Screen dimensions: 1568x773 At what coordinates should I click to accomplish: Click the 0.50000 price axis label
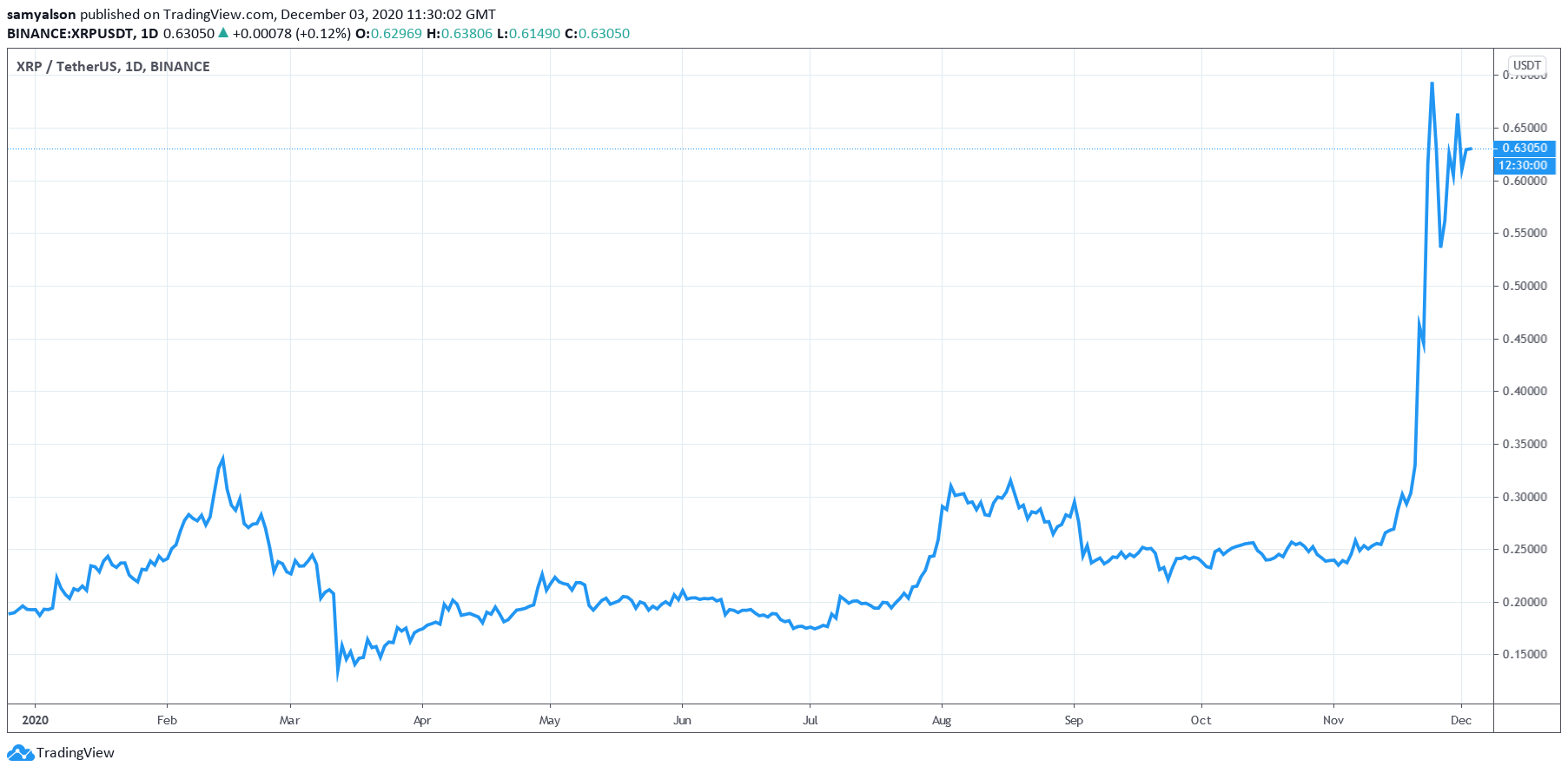point(1525,286)
